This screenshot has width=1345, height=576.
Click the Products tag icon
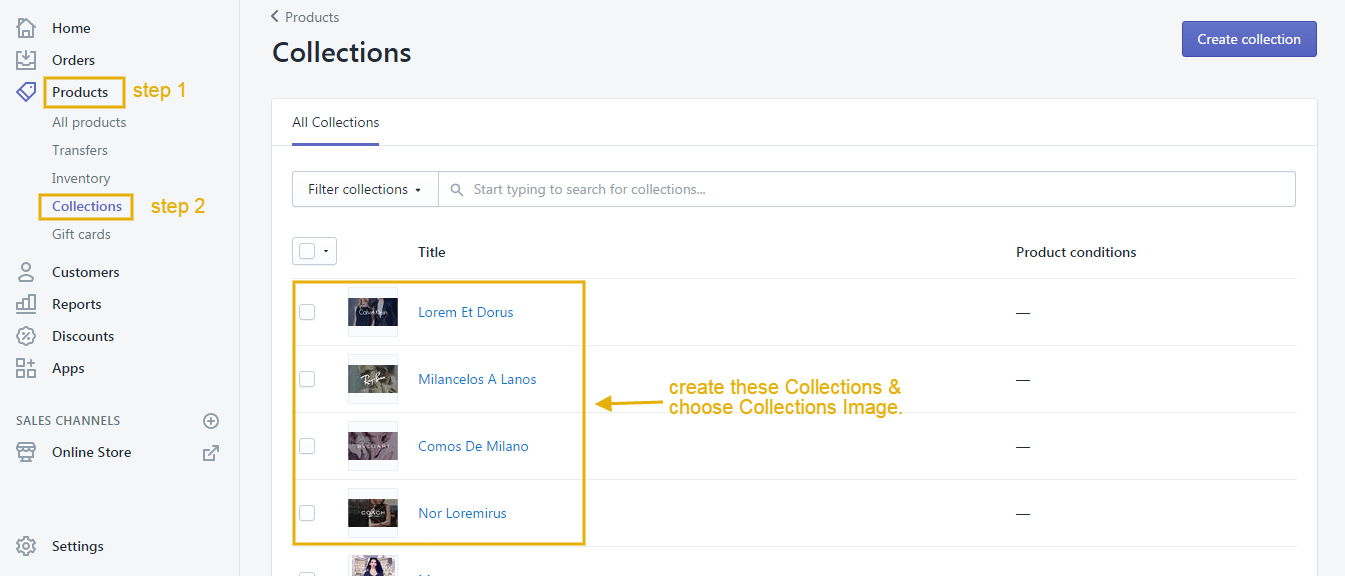[x=26, y=92]
